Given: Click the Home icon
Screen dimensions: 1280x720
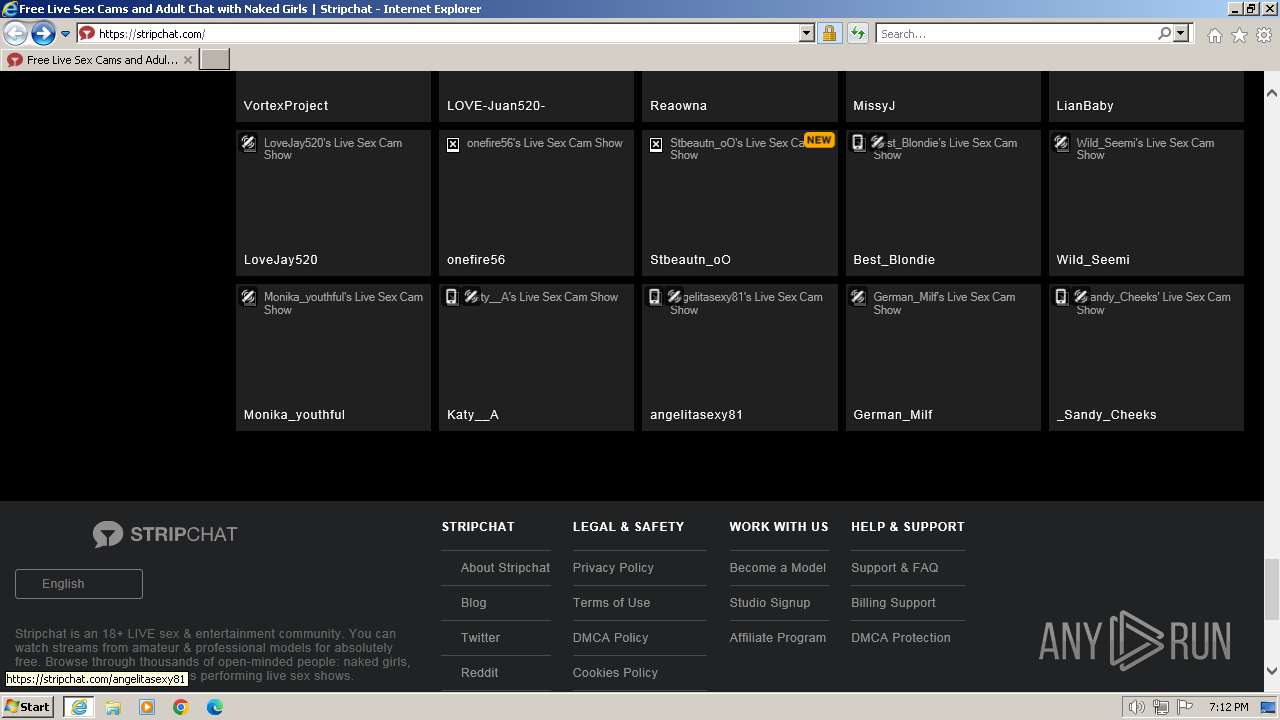Looking at the screenshot, I should coord(1214,35).
